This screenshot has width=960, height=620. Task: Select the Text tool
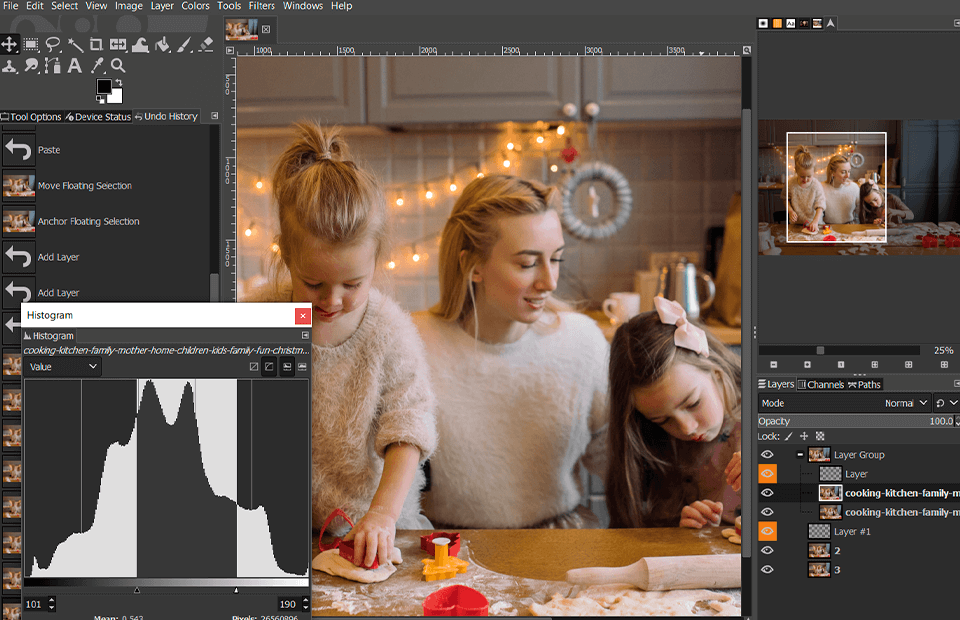(x=74, y=66)
